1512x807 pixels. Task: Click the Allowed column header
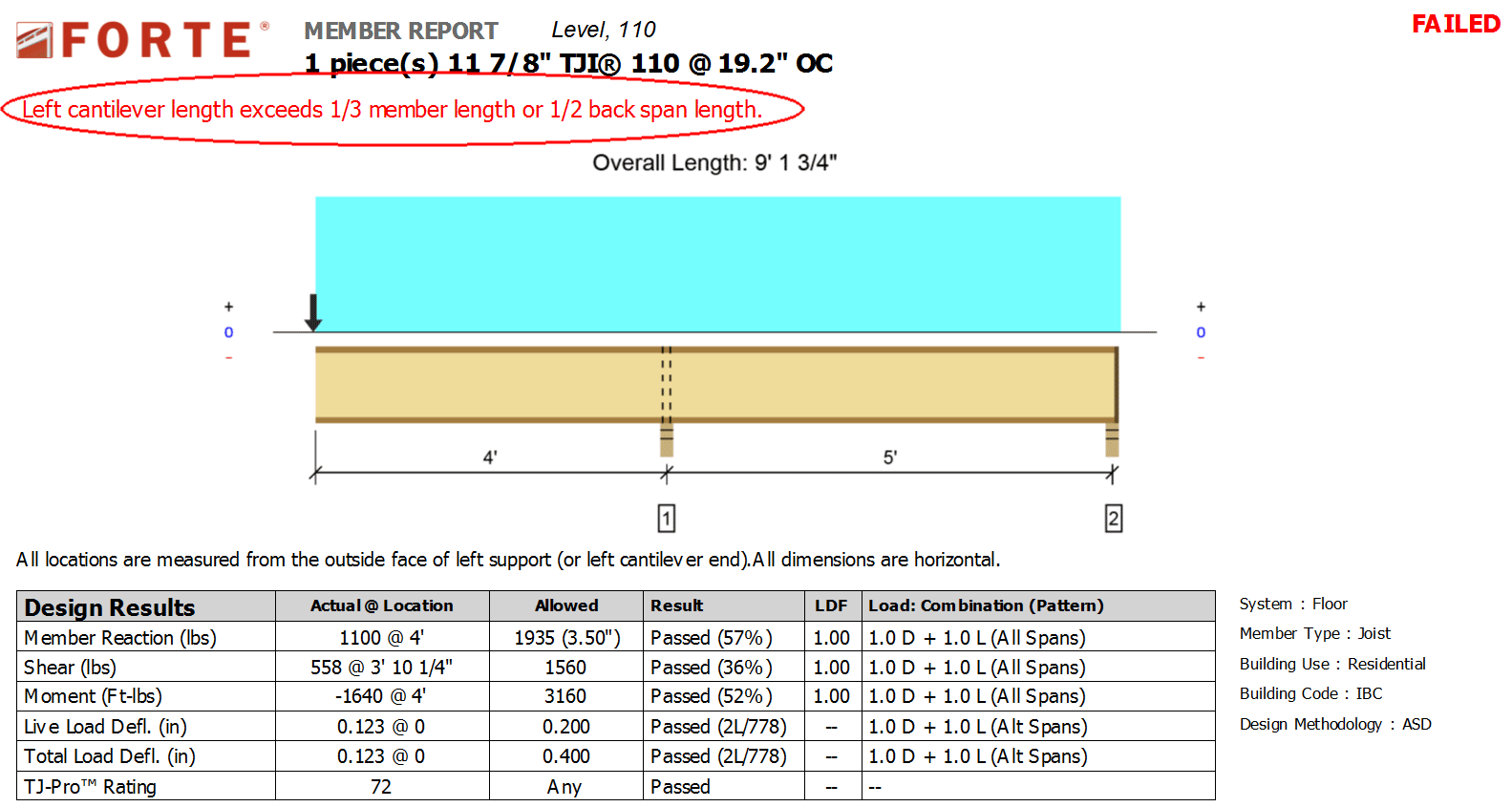[x=566, y=605]
